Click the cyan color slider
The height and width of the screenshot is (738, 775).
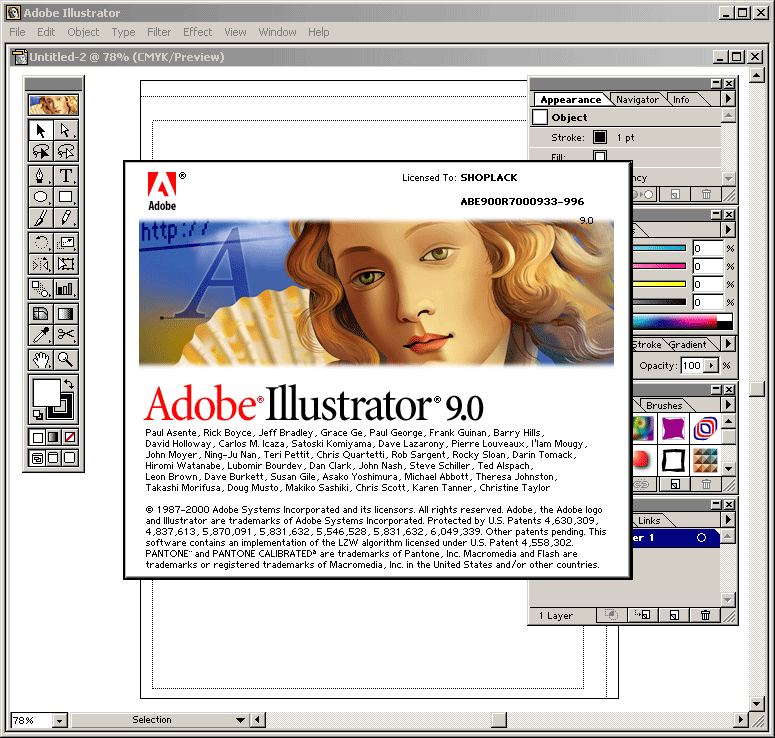(660, 248)
